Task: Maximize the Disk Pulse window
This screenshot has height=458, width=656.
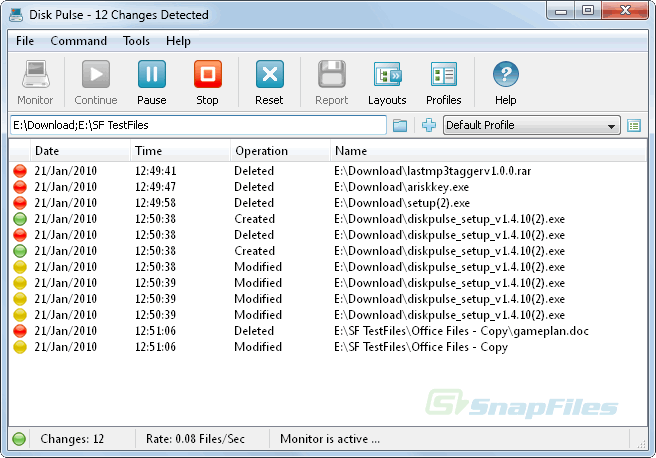Action: [588, 11]
